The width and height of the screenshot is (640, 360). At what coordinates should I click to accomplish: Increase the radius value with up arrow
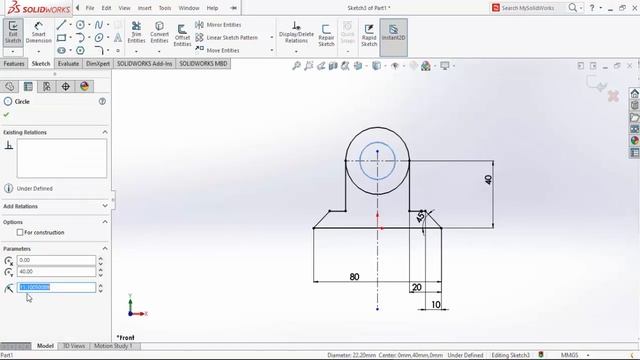coord(100,285)
